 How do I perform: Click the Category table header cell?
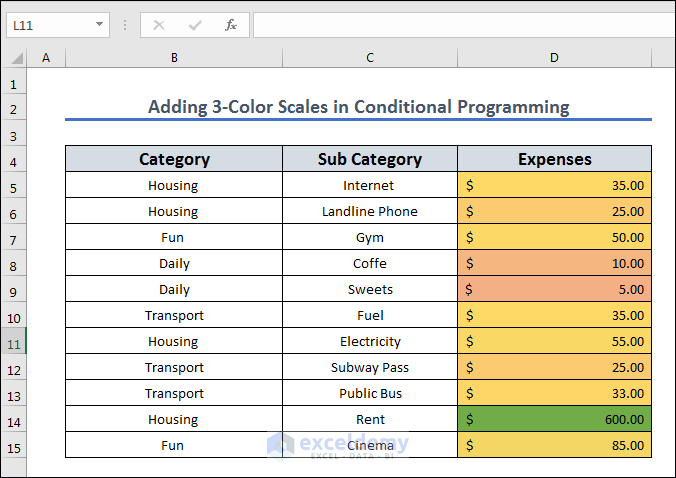click(174, 159)
